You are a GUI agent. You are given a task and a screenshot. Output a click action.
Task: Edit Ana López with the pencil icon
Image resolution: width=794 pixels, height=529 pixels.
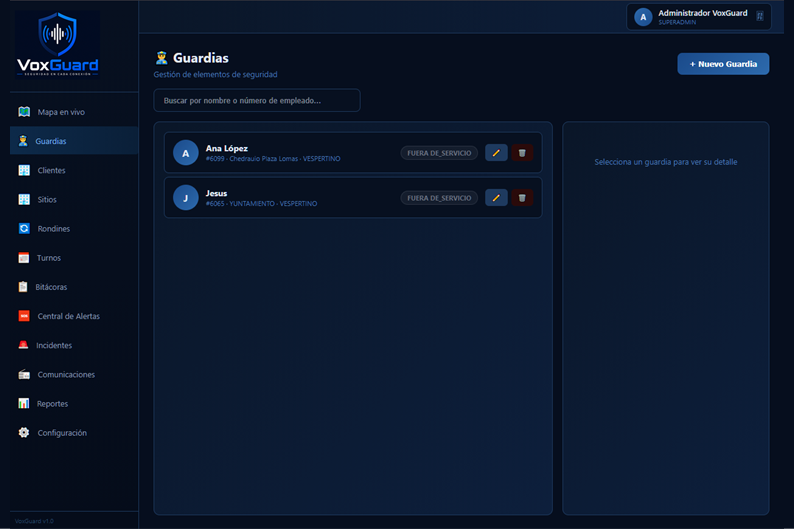pos(496,153)
